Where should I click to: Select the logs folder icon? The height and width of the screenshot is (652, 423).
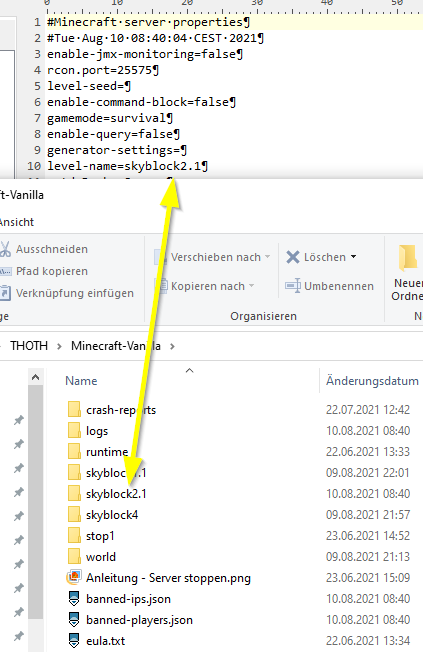coord(74,430)
